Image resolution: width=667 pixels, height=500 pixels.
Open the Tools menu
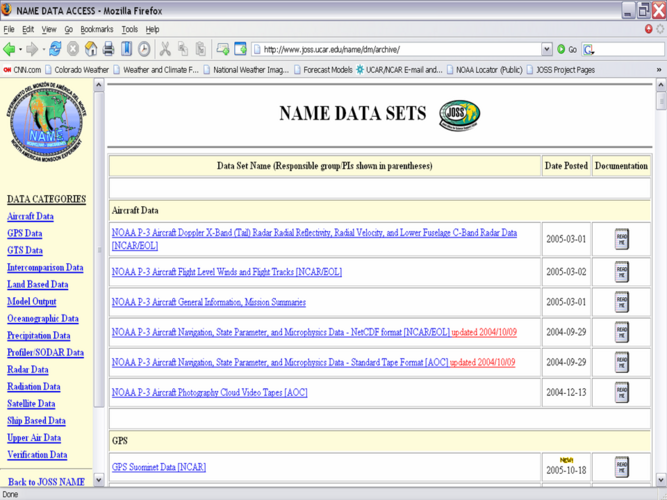129,30
